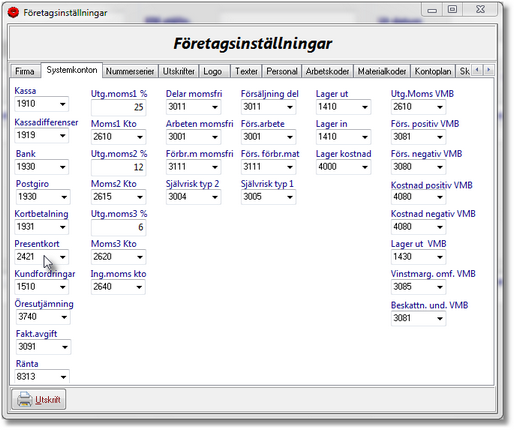Expand the Kassa account dropdown
Image resolution: width=514 pixels, height=430 pixels.
63,104
